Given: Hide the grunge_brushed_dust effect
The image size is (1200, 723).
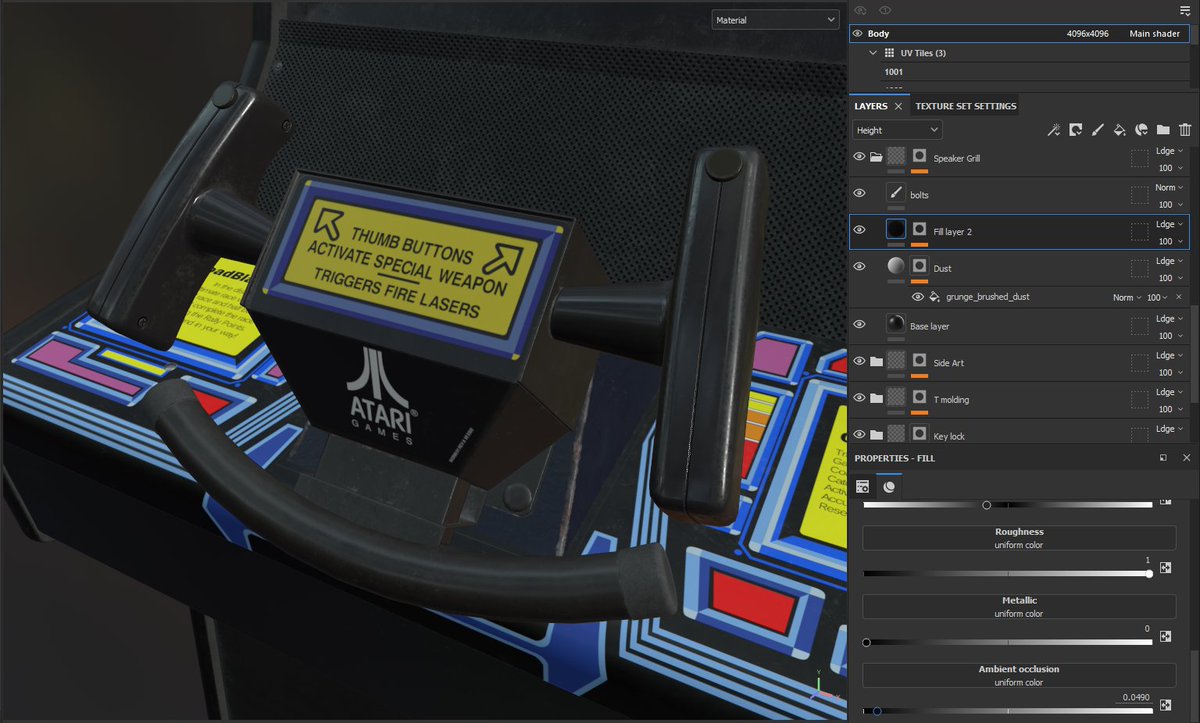Looking at the screenshot, I should [x=918, y=297].
